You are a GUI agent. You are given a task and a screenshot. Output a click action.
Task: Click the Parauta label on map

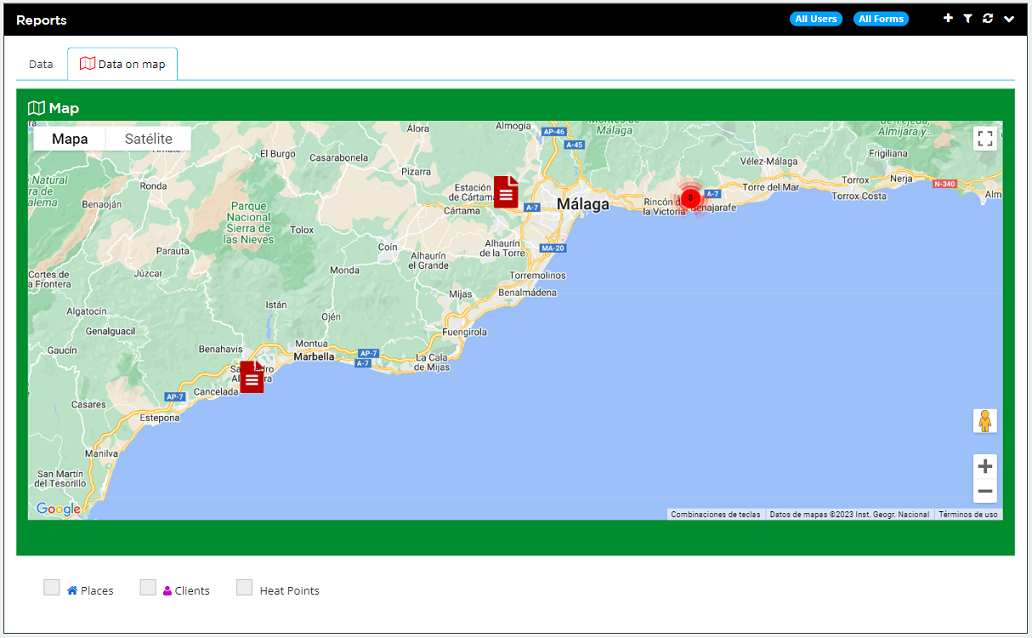(x=172, y=251)
